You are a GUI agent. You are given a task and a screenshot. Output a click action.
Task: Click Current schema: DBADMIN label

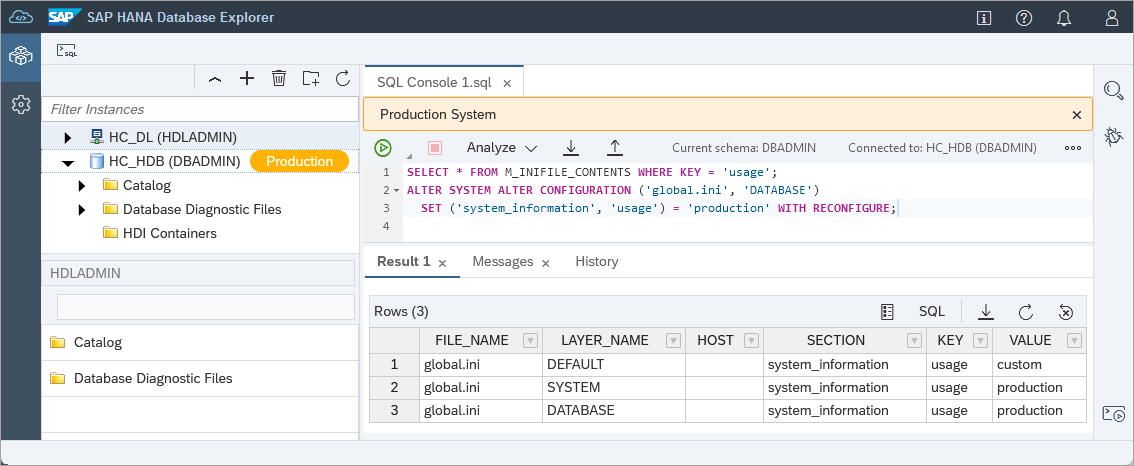coord(744,148)
